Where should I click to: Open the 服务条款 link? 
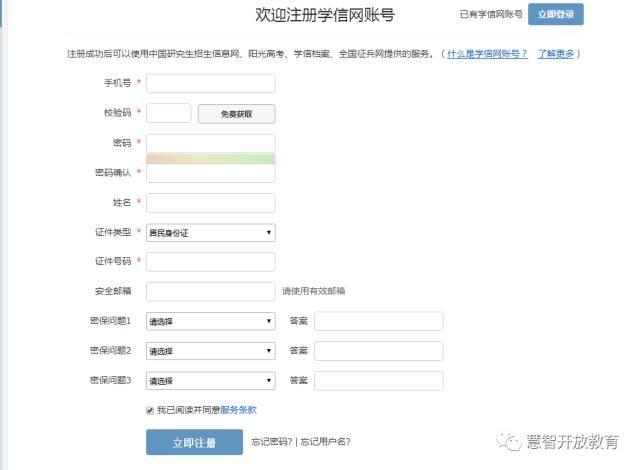238,410
